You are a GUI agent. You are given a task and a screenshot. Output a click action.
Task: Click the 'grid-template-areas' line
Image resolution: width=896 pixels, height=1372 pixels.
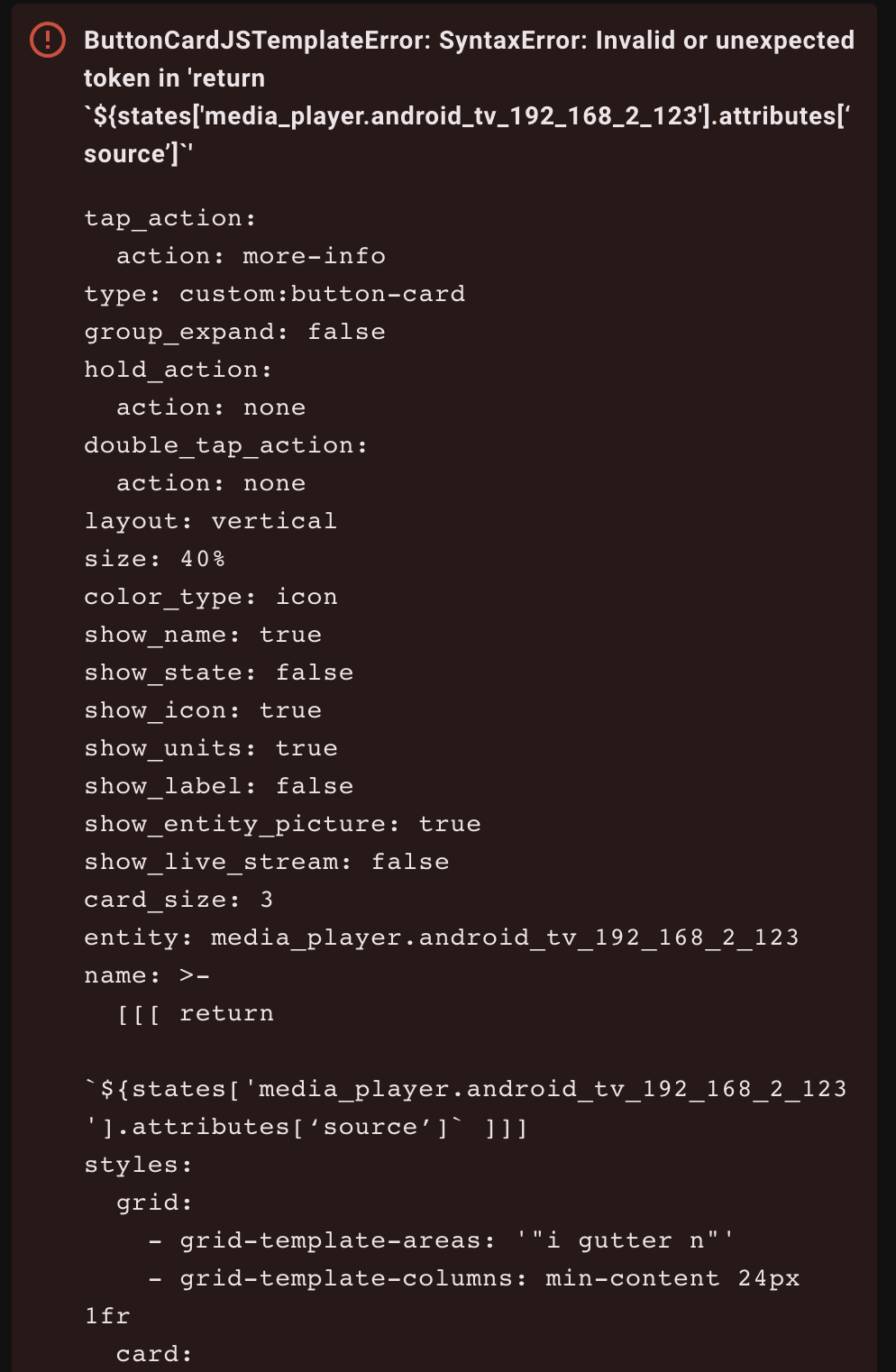point(442,1240)
